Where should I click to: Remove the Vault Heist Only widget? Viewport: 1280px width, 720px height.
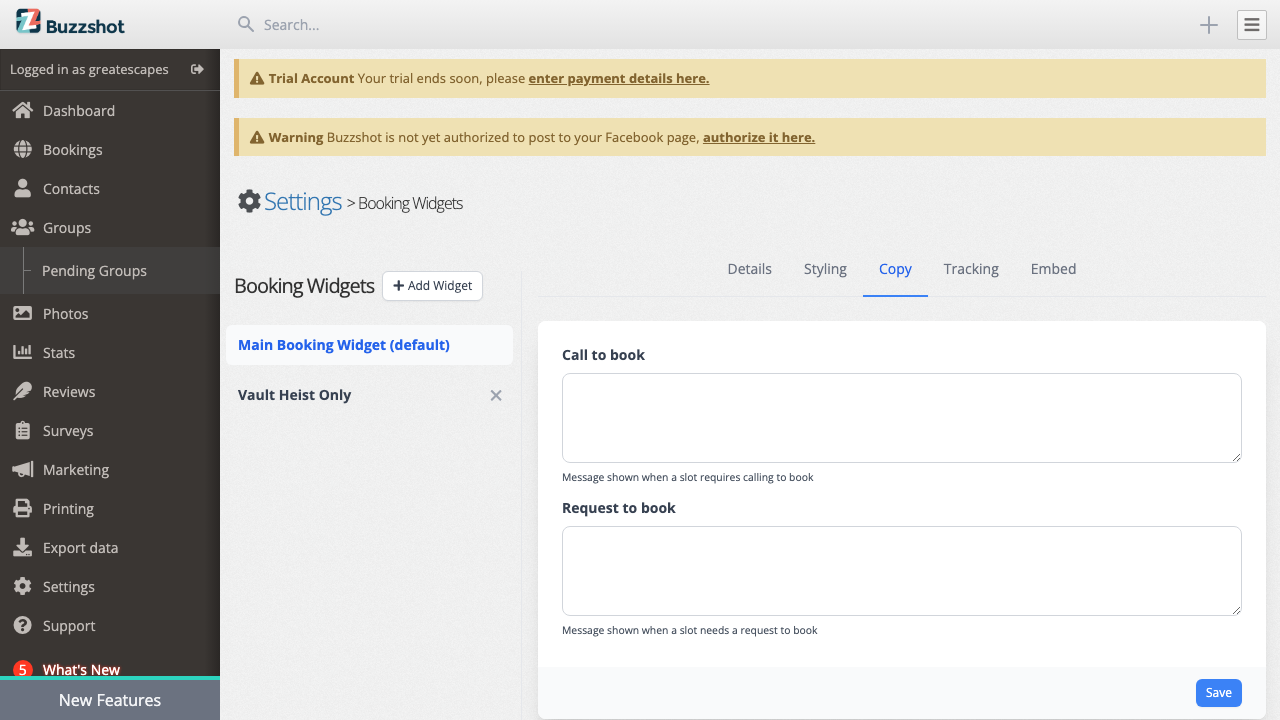(495, 395)
